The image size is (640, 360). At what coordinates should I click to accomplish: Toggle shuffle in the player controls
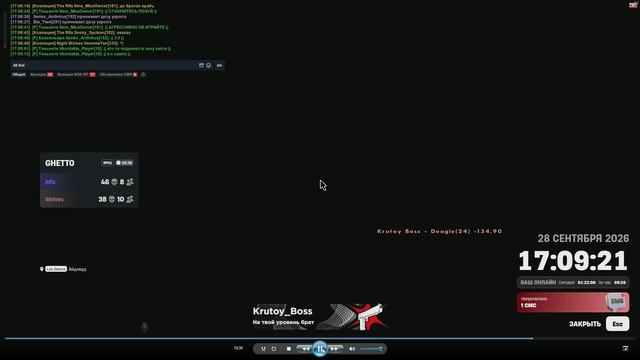coord(263,349)
